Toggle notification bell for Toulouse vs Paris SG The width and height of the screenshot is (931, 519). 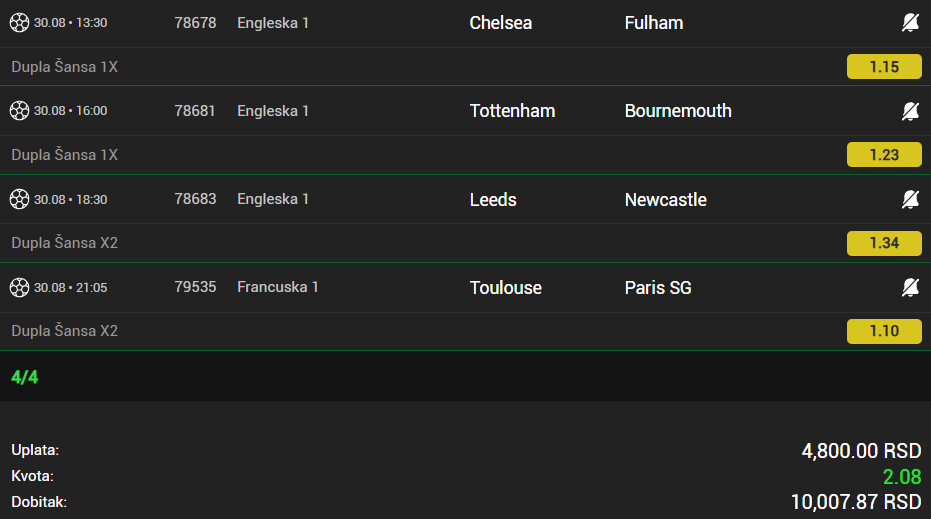pos(910,287)
